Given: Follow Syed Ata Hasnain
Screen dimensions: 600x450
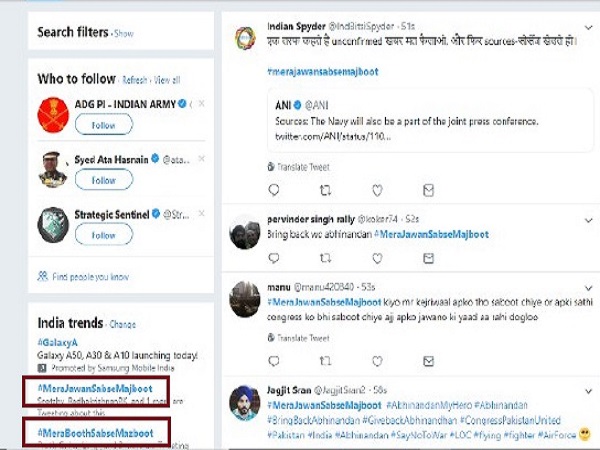Looking at the screenshot, I should tap(104, 180).
